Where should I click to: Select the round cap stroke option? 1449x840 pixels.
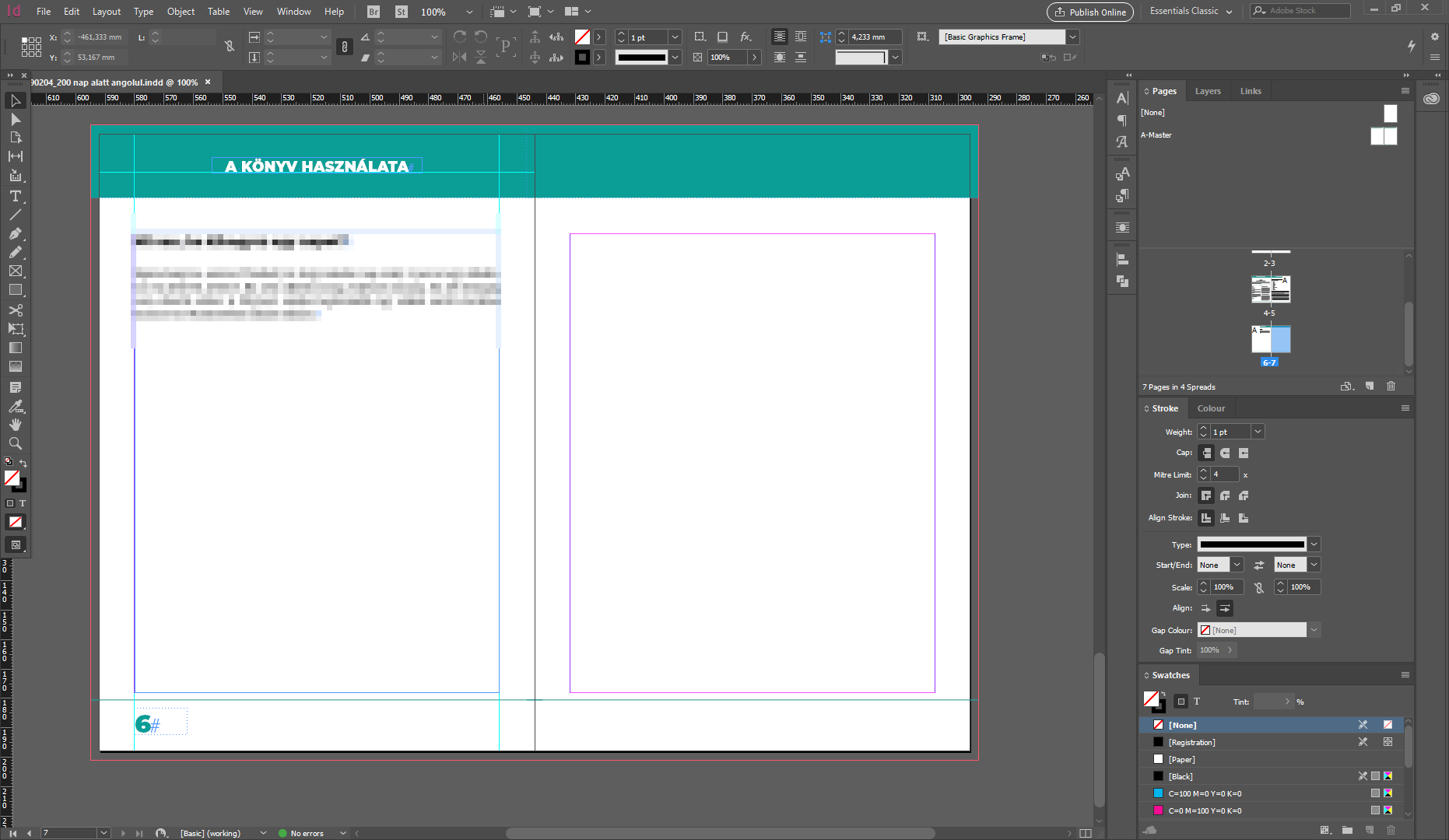coord(1225,453)
